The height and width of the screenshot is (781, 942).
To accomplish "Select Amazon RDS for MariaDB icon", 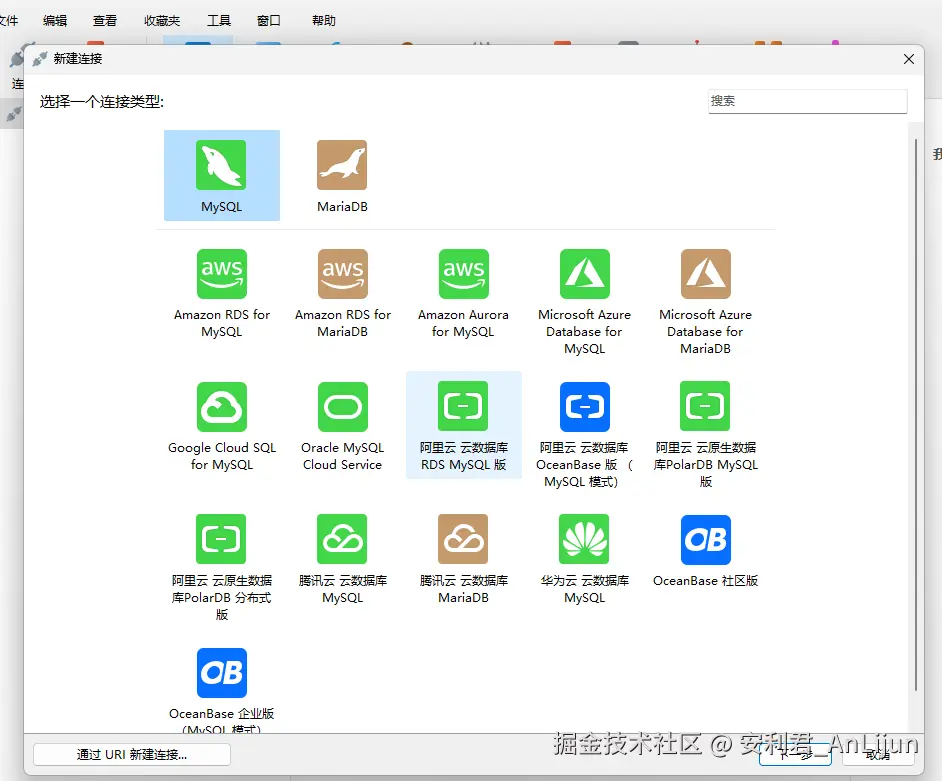I will click(x=342, y=273).
